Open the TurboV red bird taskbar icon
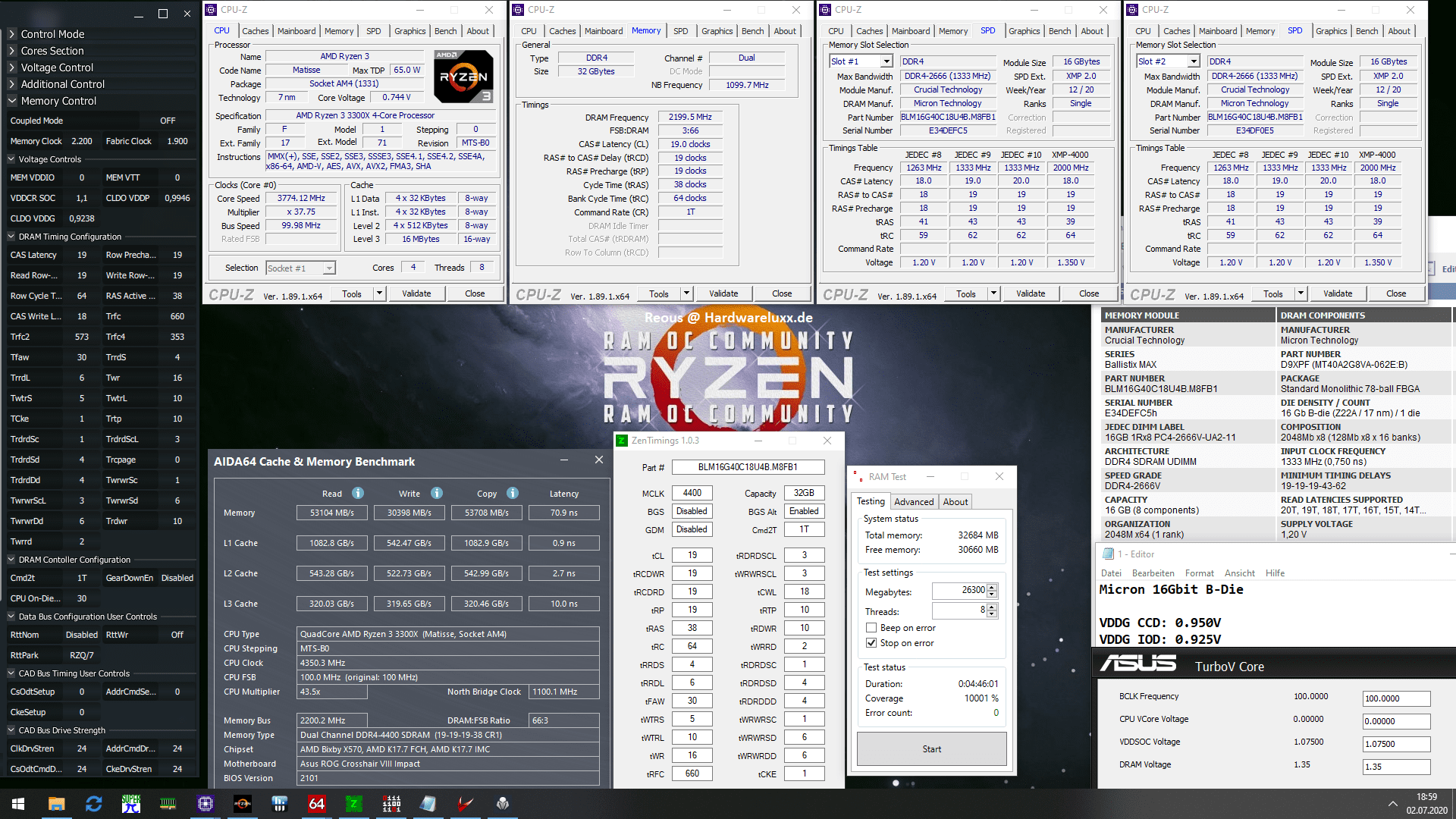Image resolution: width=1456 pixels, height=819 pixels. click(x=465, y=804)
